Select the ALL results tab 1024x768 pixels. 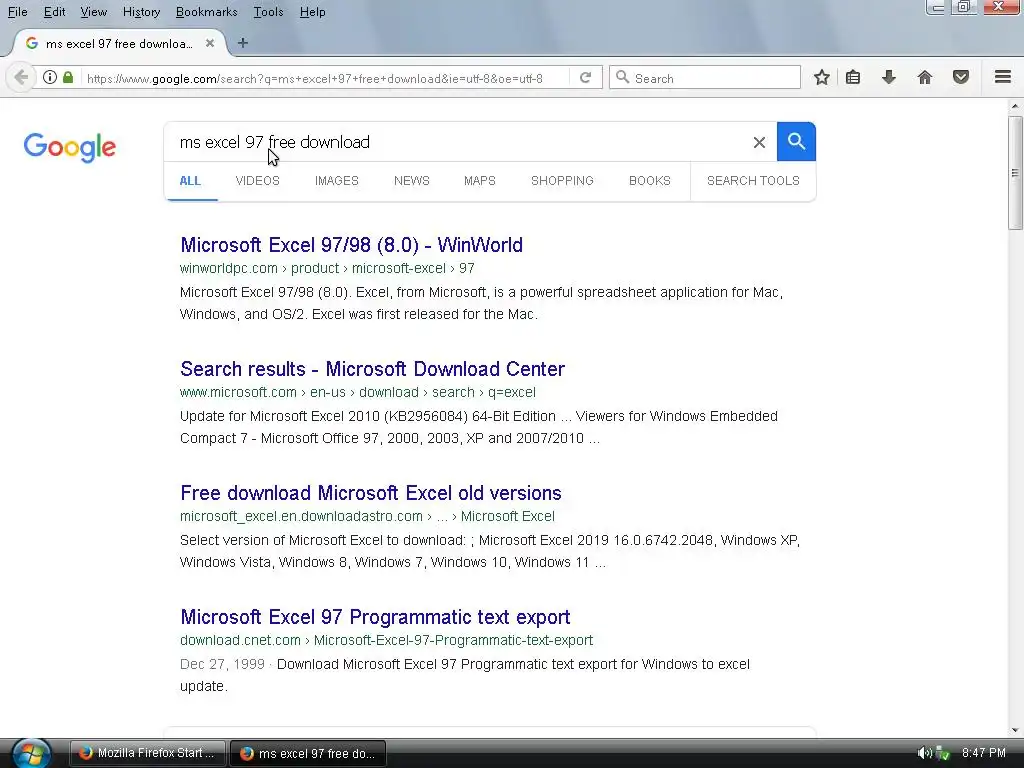tap(190, 181)
